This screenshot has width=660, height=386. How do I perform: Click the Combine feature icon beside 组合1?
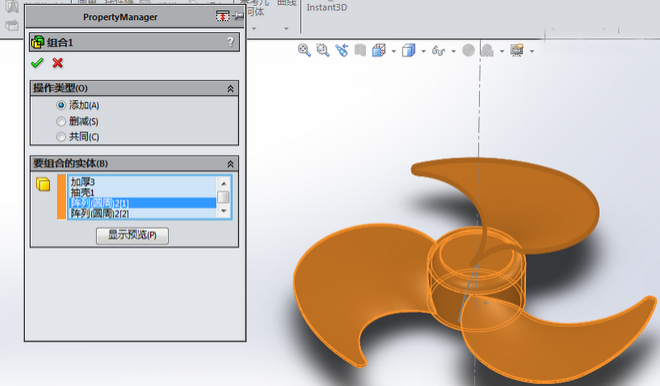pos(37,42)
